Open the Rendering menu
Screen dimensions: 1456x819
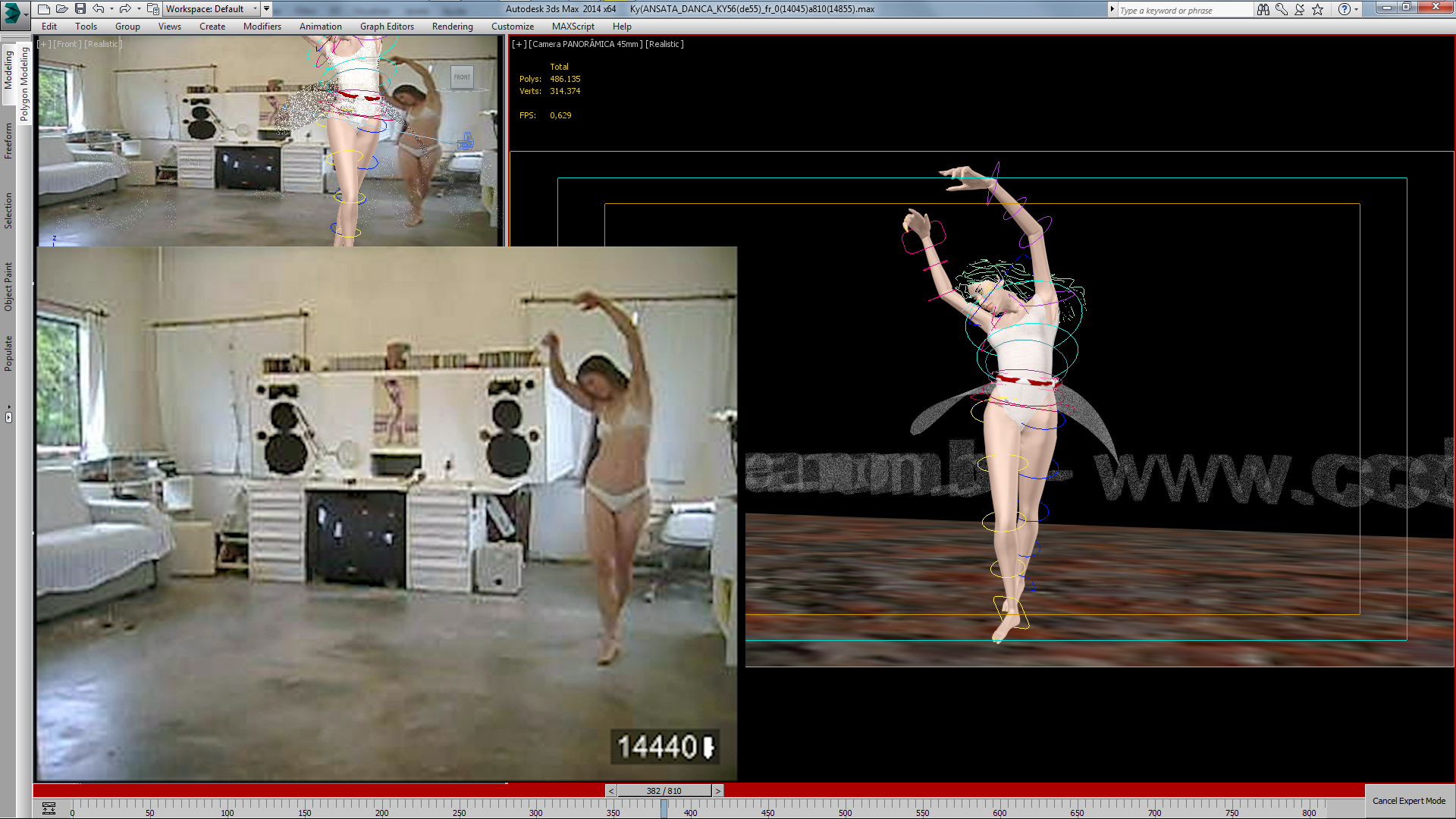[452, 27]
